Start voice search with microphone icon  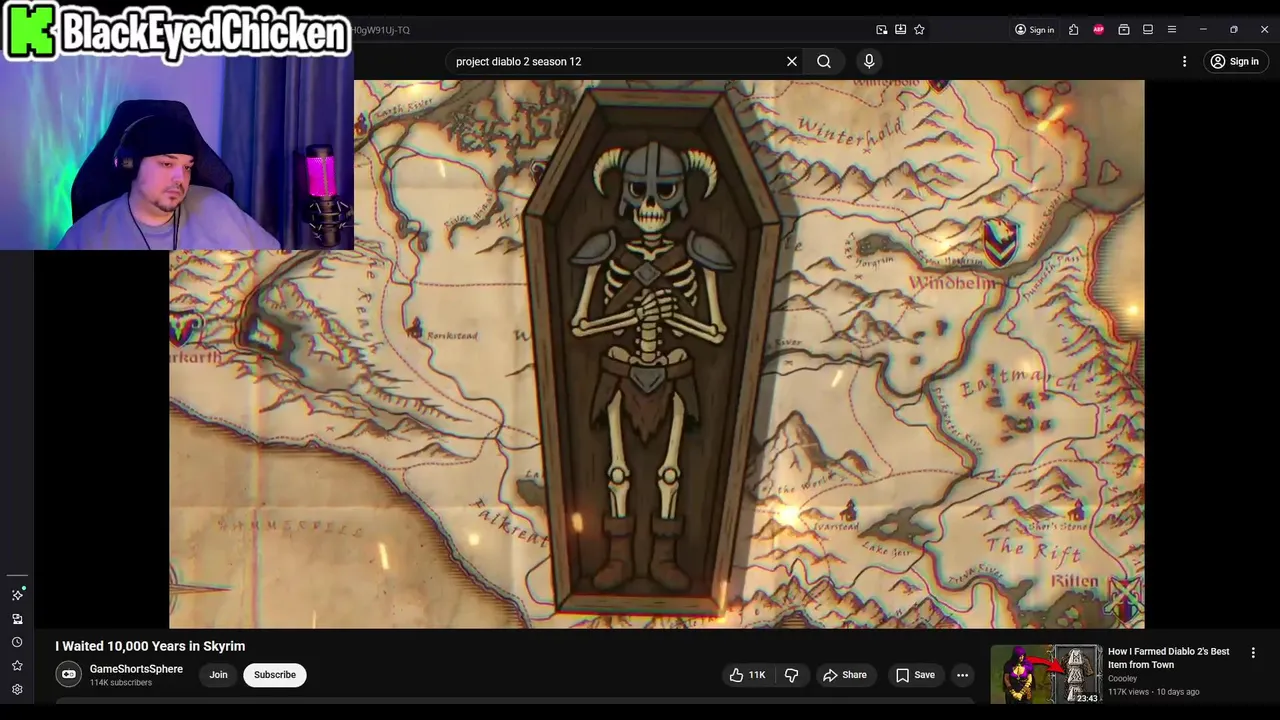point(869,61)
